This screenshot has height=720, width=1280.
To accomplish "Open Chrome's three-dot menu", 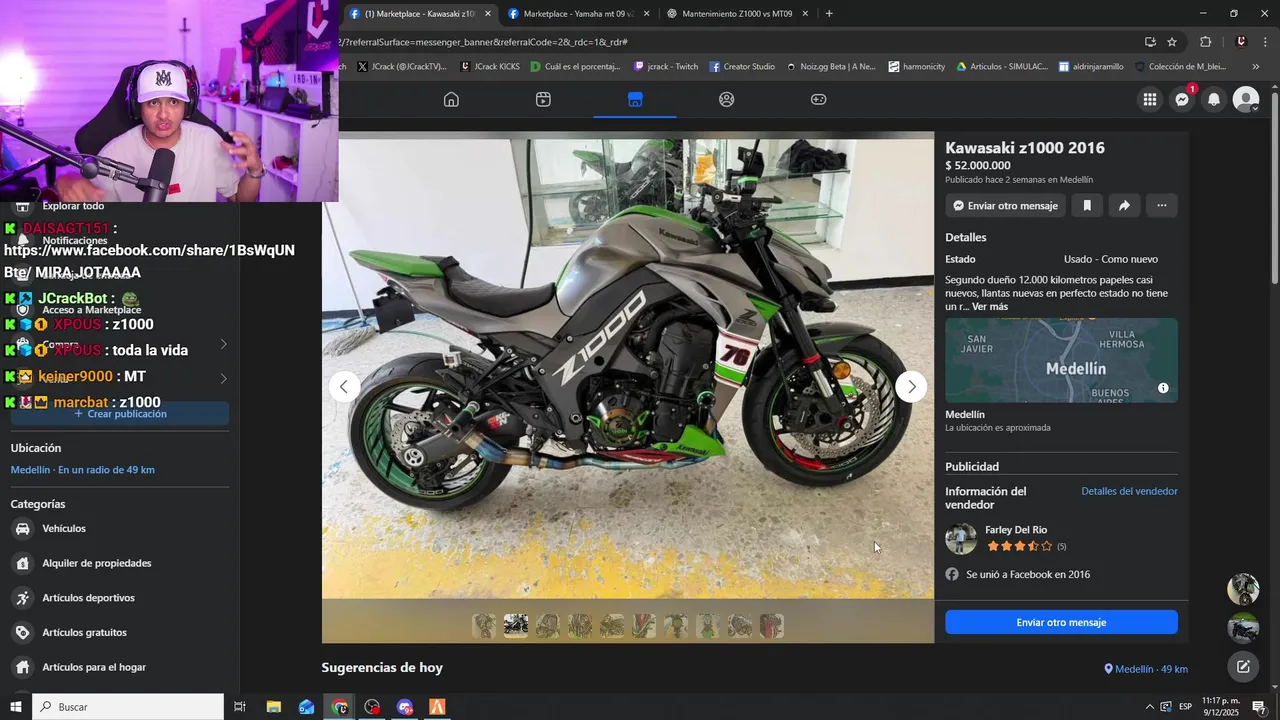I will pyautogui.click(x=1266, y=42).
